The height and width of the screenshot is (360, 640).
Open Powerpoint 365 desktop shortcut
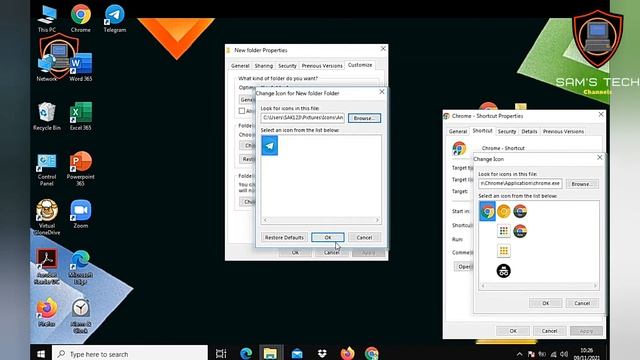80,169
